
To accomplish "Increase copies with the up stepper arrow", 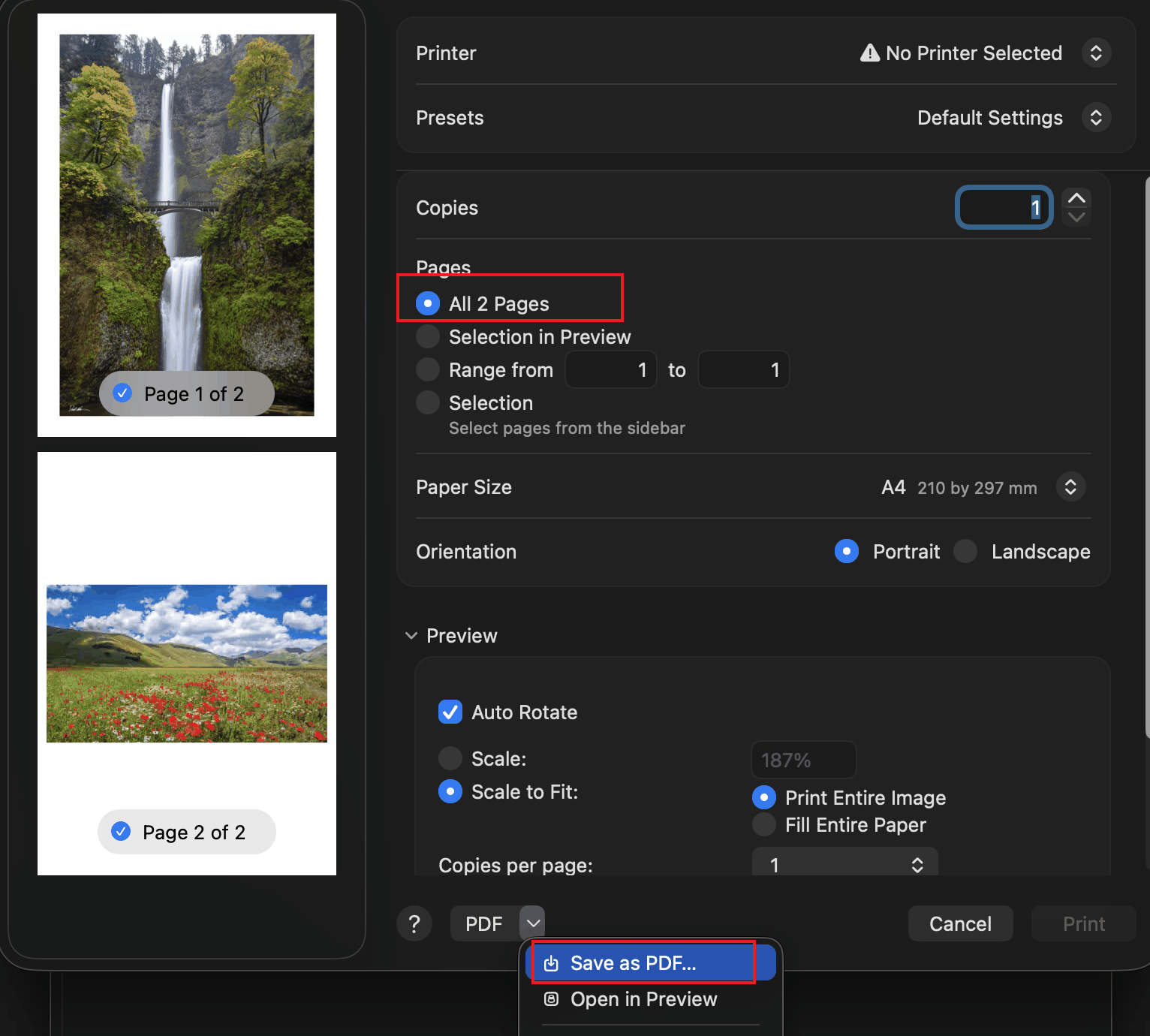I will click(1076, 198).
